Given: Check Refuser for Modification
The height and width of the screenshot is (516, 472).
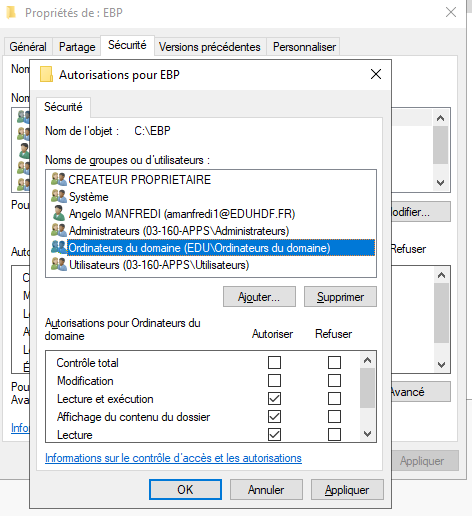Looking at the screenshot, I should (334, 380).
